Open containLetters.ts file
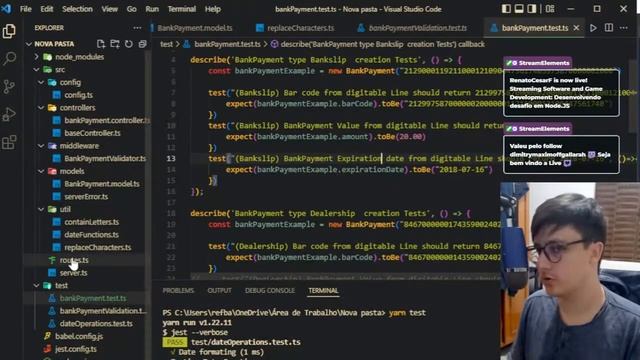Screen dimensions: 640x360 tap(91, 222)
